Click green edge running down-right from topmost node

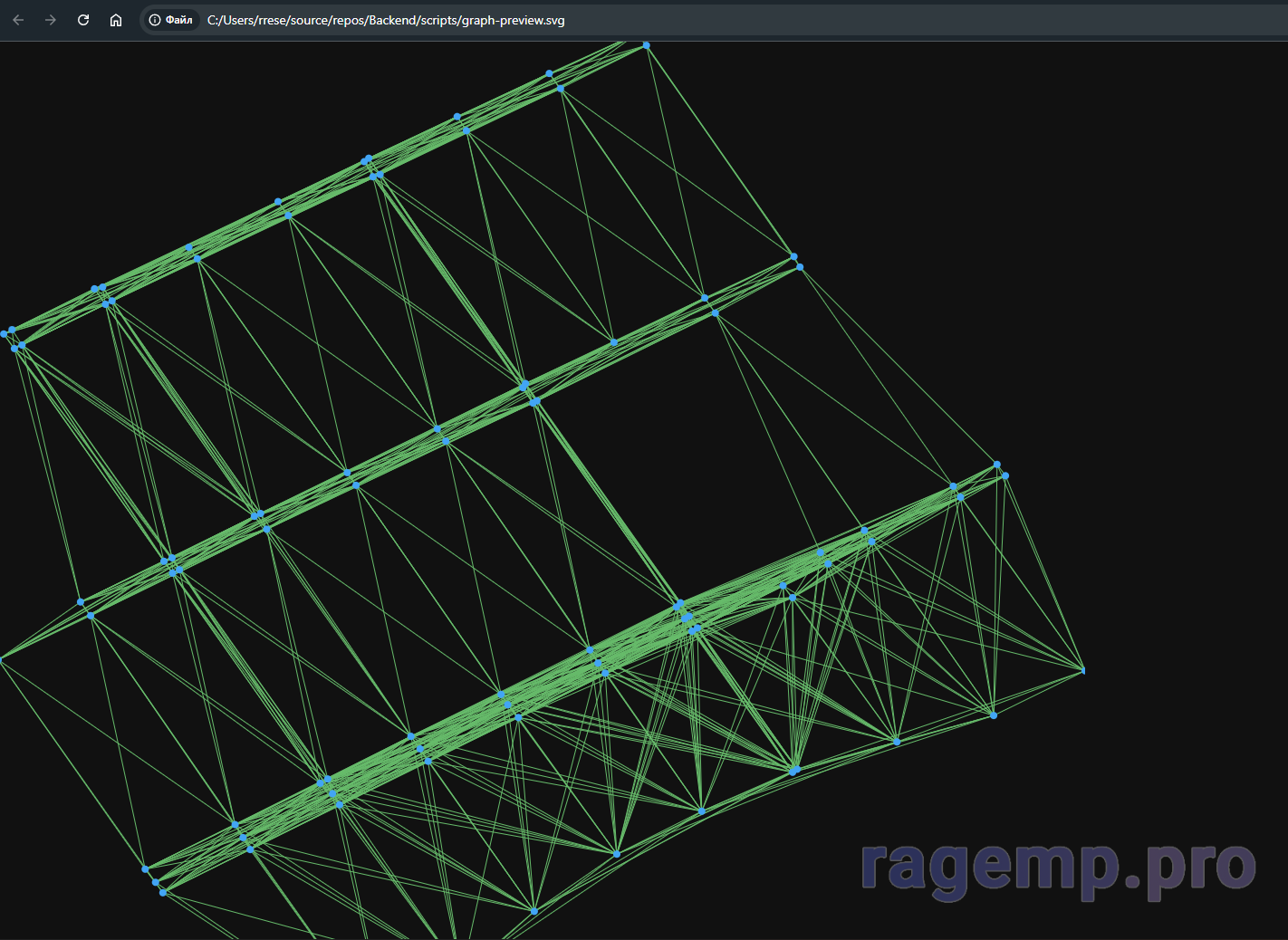(x=720, y=151)
